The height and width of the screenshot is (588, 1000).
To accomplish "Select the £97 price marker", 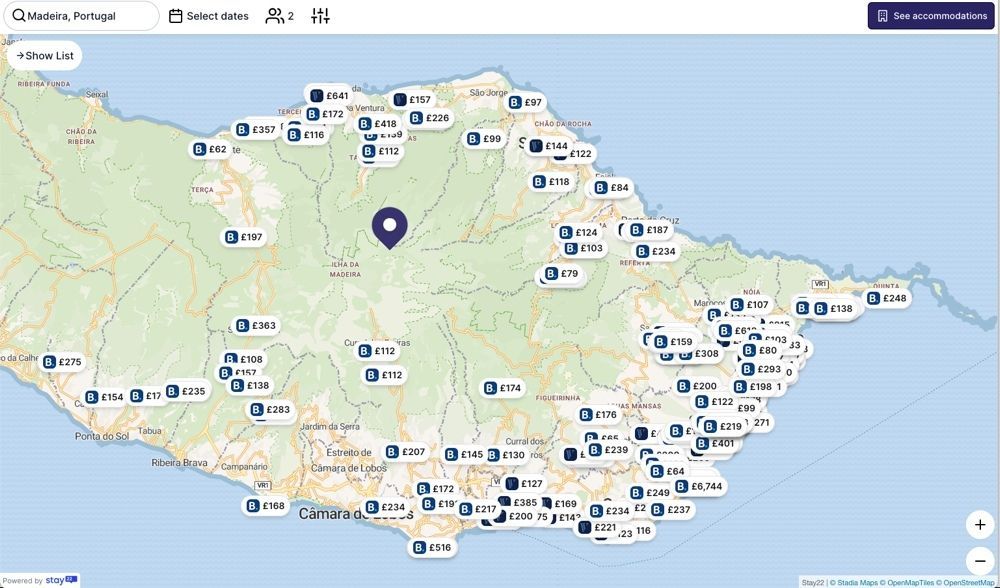I will pyautogui.click(x=526, y=102).
